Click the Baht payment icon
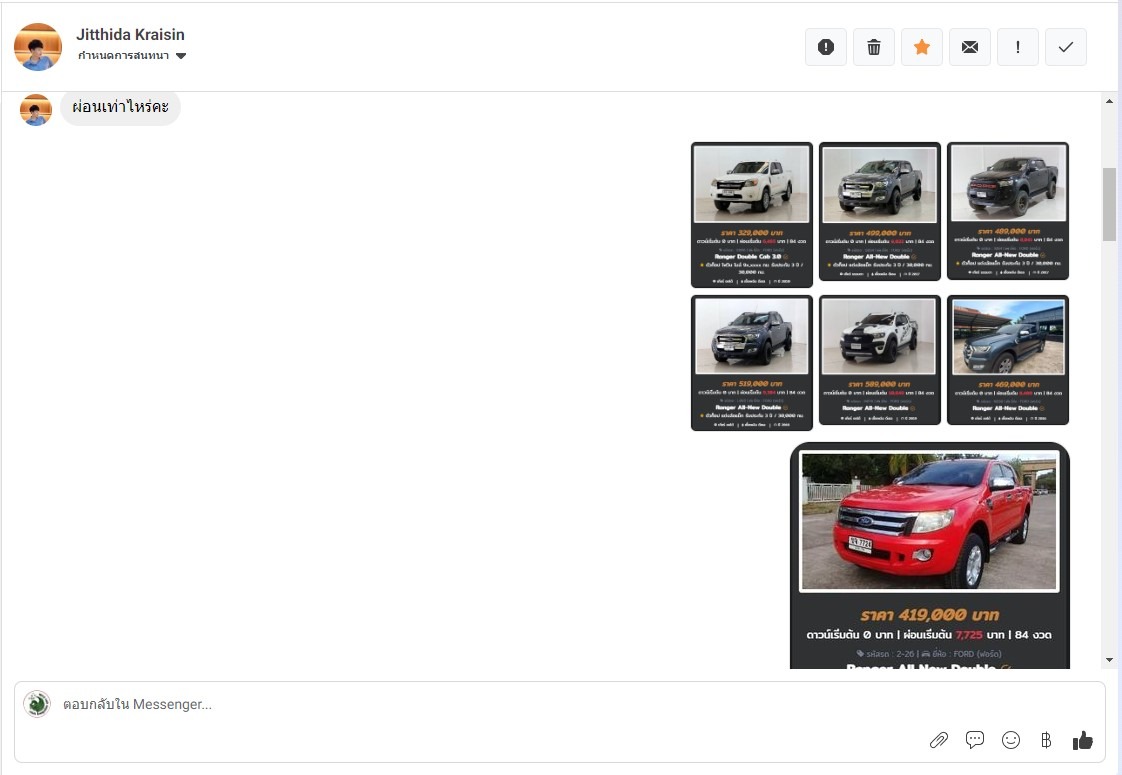The image size is (1122, 775). point(1046,740)
